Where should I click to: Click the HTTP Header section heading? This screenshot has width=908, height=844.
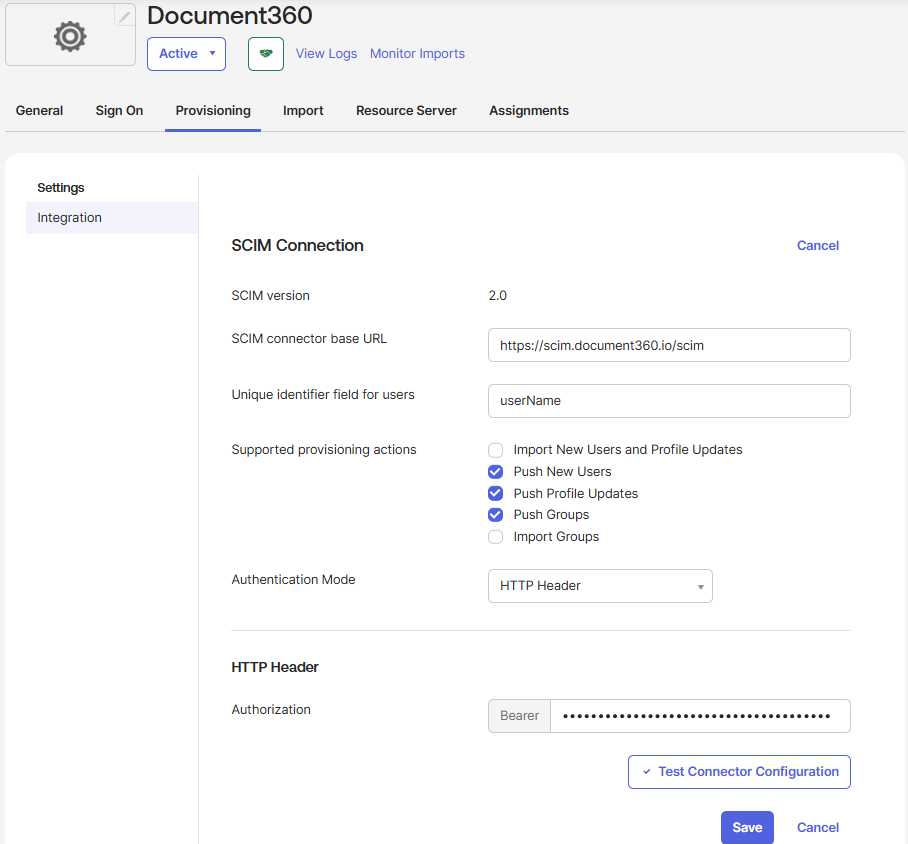(x=274, y=667)
